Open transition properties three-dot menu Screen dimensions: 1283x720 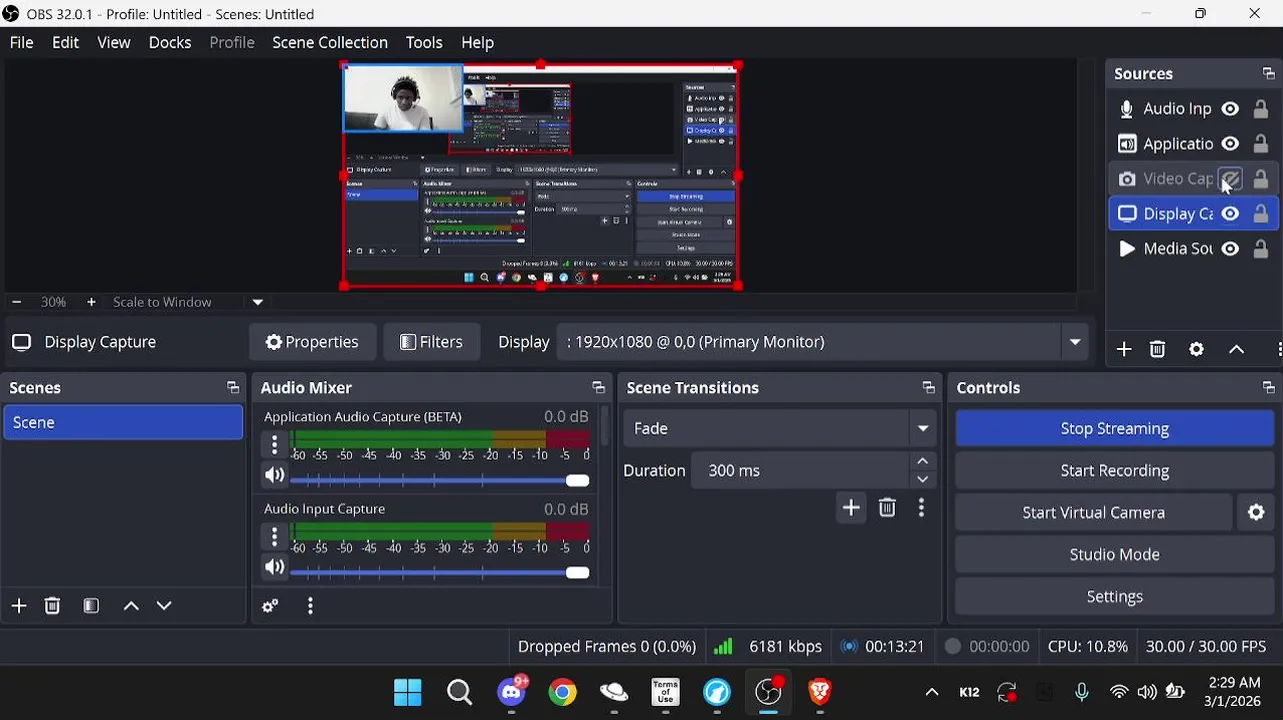(921, 508)
